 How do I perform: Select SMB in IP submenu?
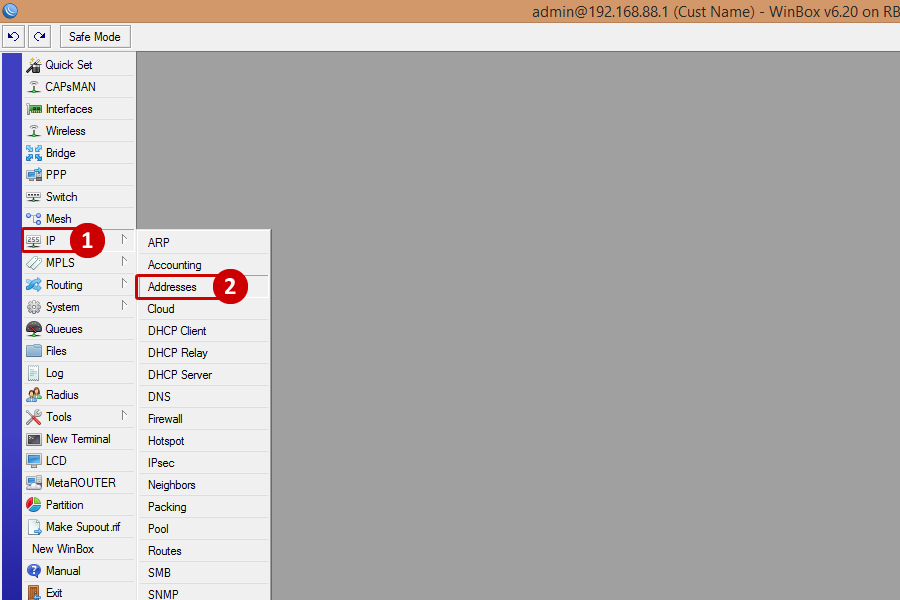point(204,573)
